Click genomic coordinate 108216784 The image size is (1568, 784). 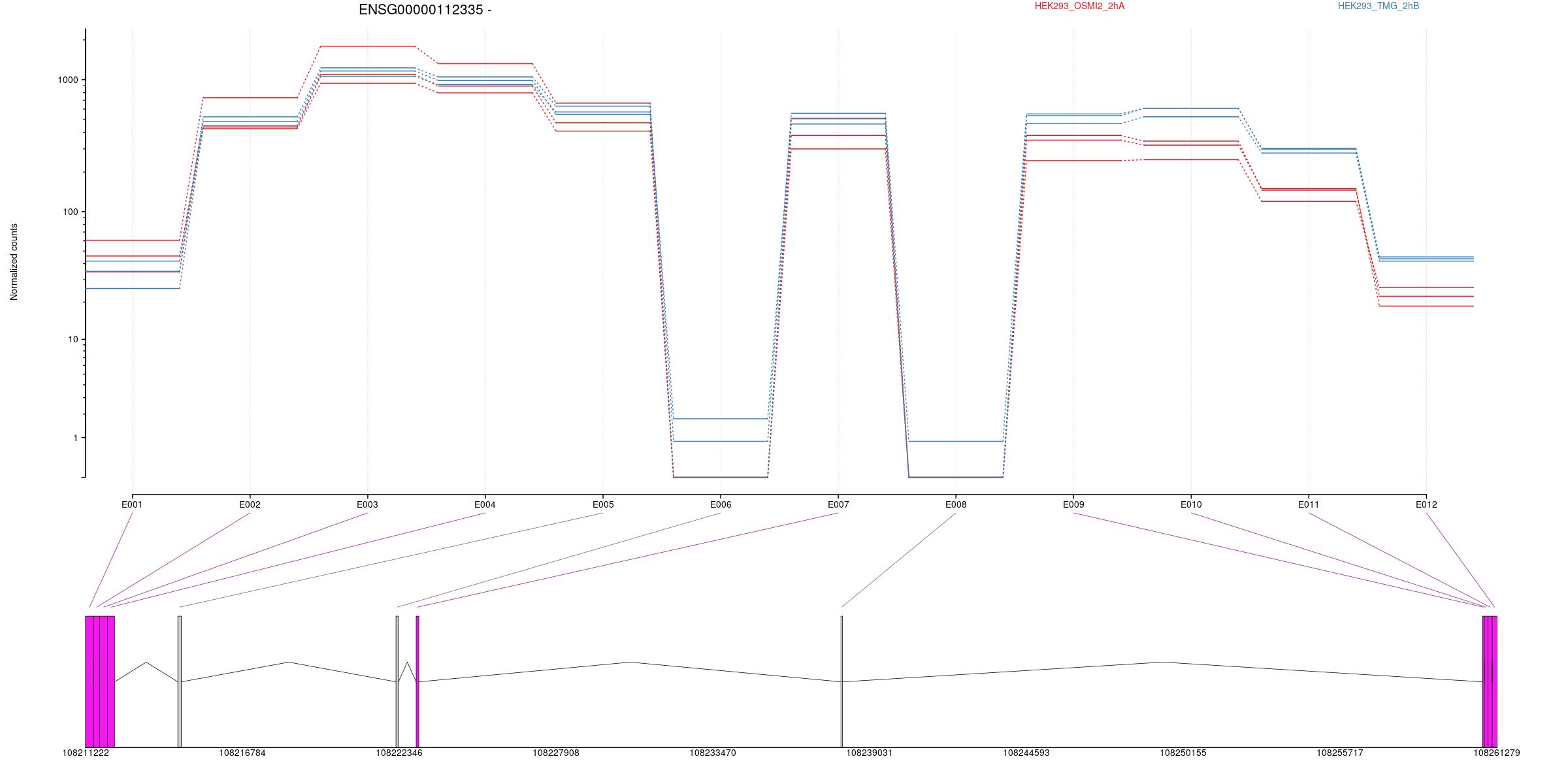[x=242, y=753]
